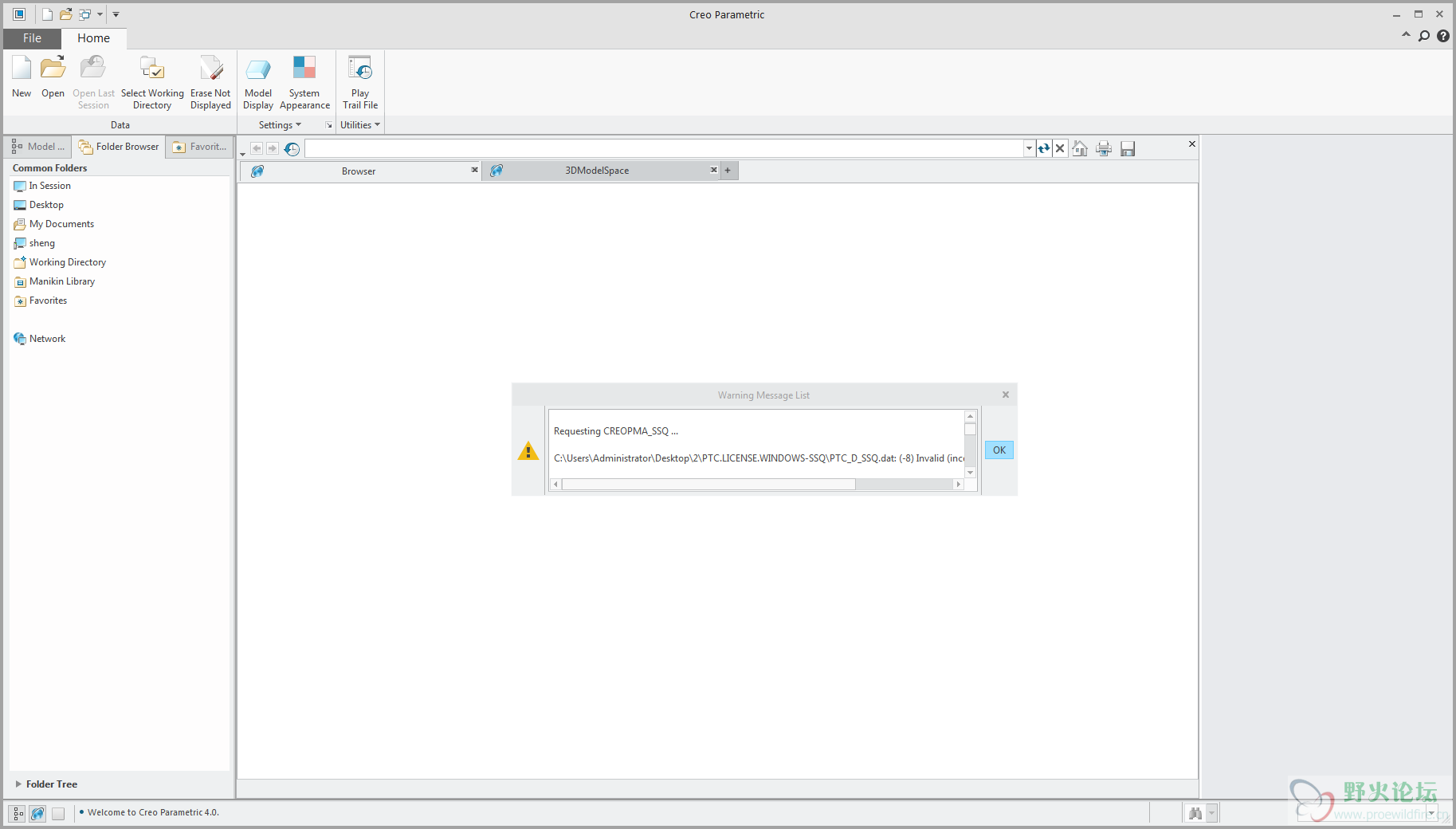Open the Select Working Directory tool
This screenshot has width=1456, height=829.
coord(152,82)
